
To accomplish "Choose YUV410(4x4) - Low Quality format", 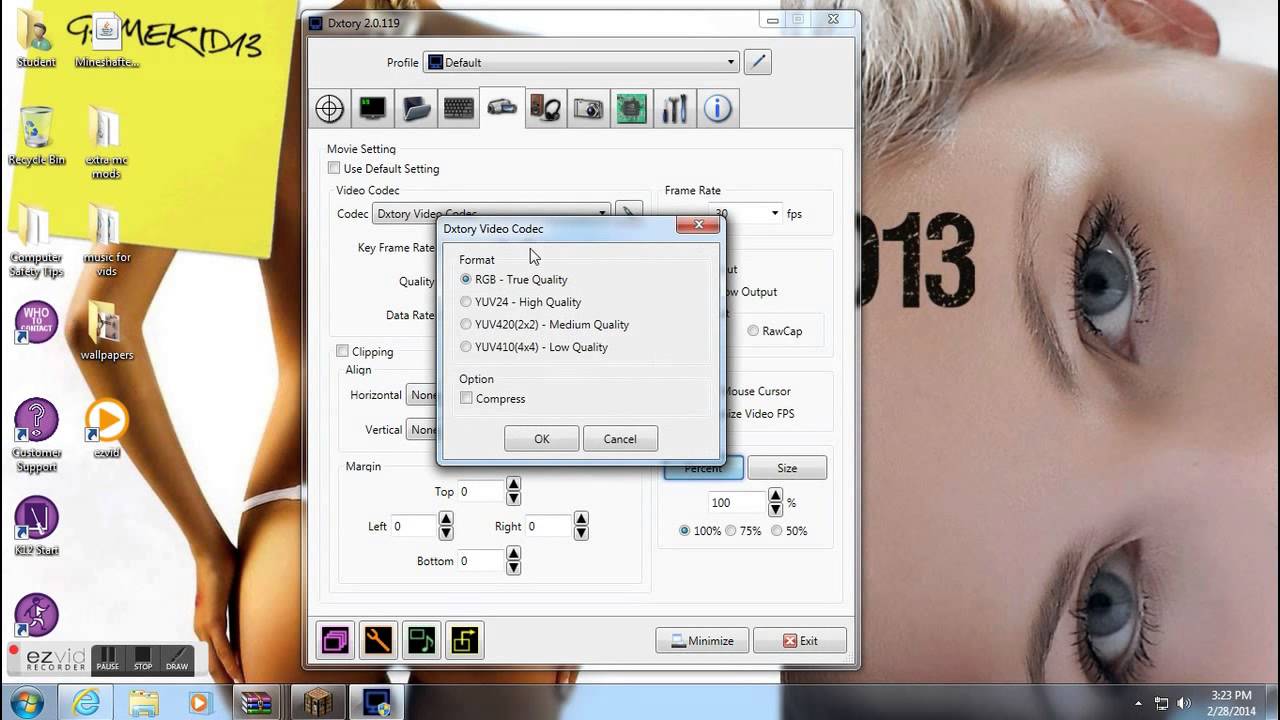I will 534,347.
